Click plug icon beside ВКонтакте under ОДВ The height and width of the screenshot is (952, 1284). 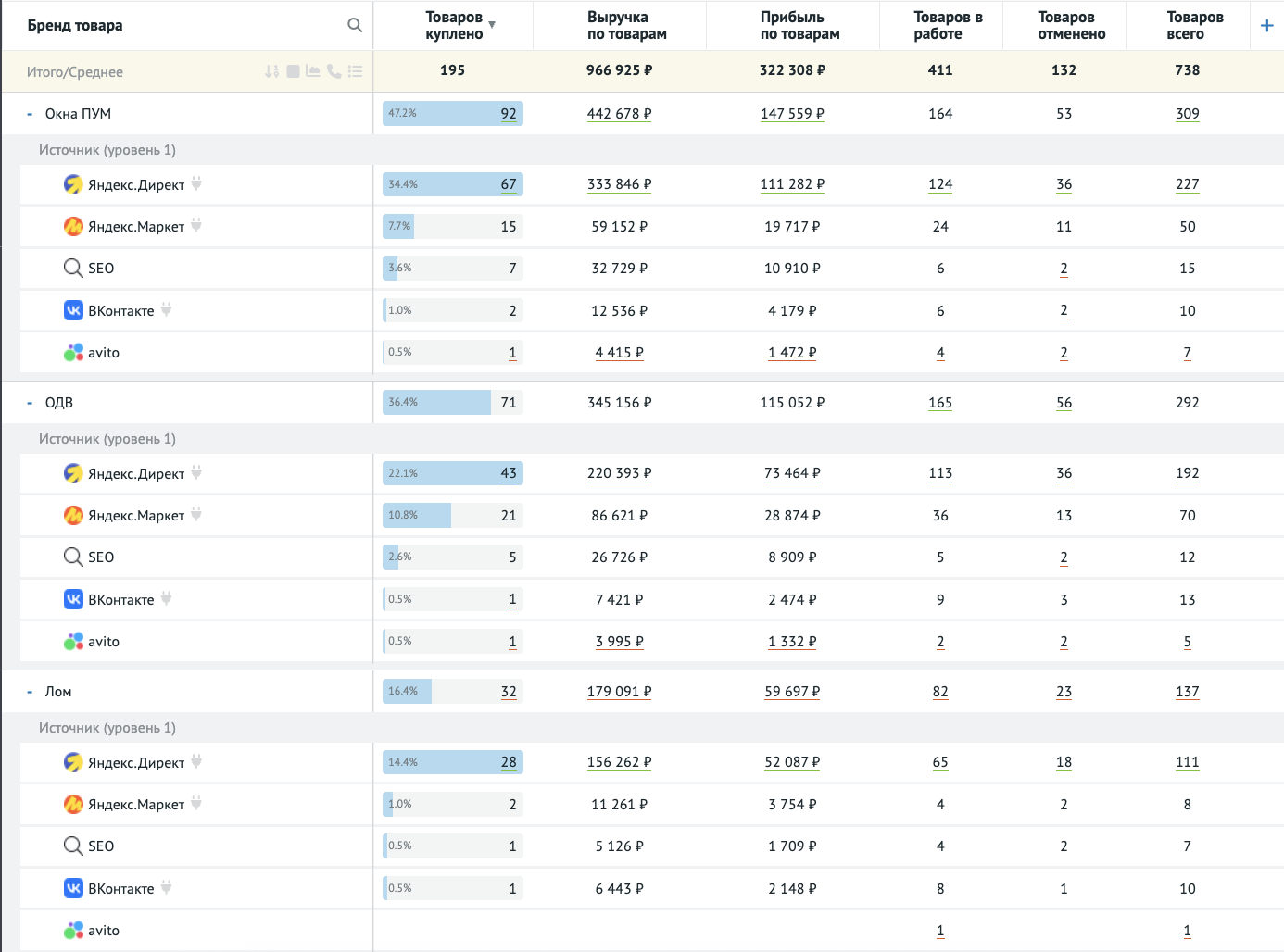pos(167,598)
